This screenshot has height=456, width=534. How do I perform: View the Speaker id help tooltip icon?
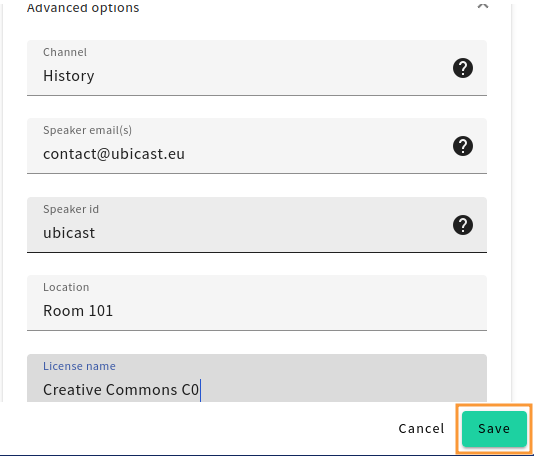pos(463,225)
